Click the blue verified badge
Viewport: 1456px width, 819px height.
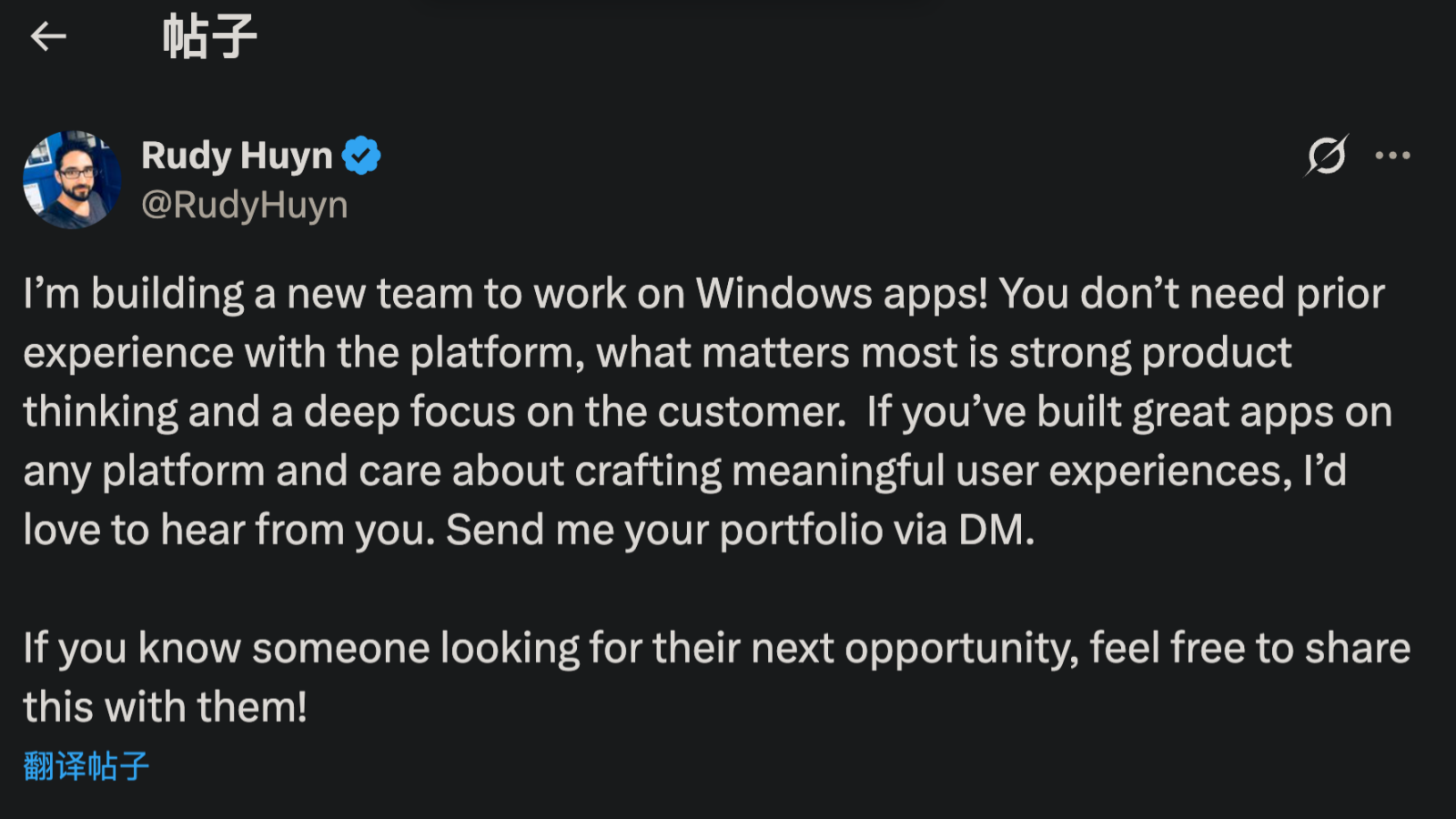361,156
